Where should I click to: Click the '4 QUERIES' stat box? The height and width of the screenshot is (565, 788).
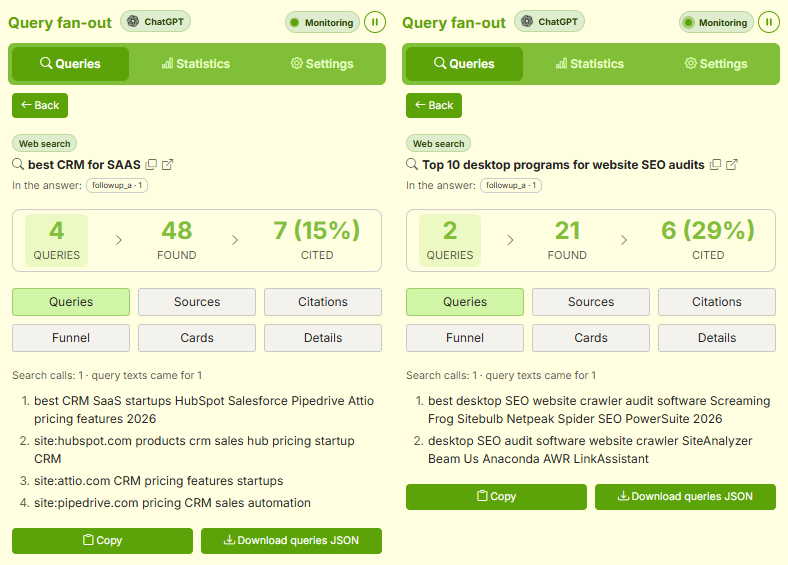[56, 240]
